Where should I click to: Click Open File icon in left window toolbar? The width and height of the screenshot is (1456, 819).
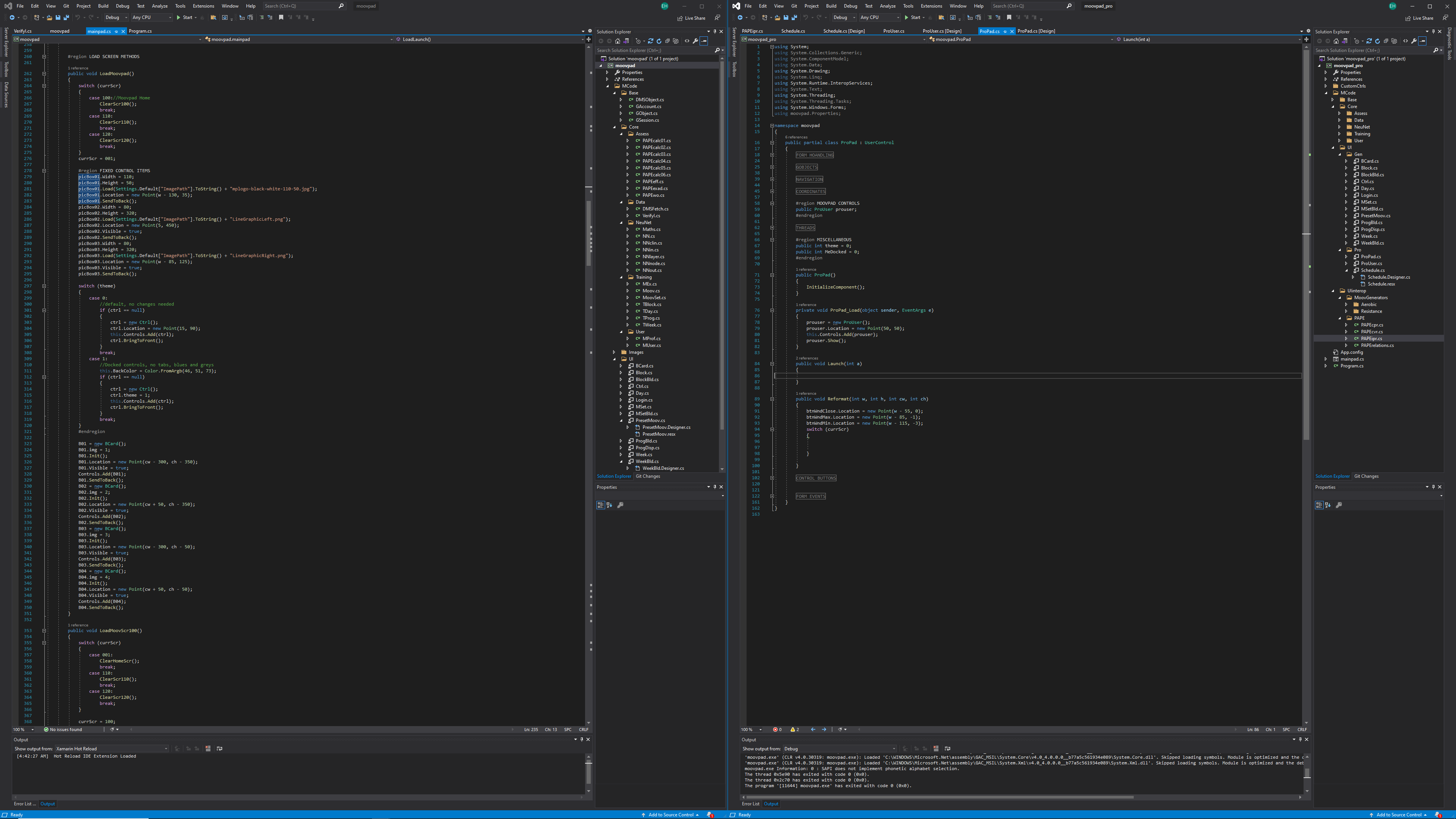click(49, 17)
